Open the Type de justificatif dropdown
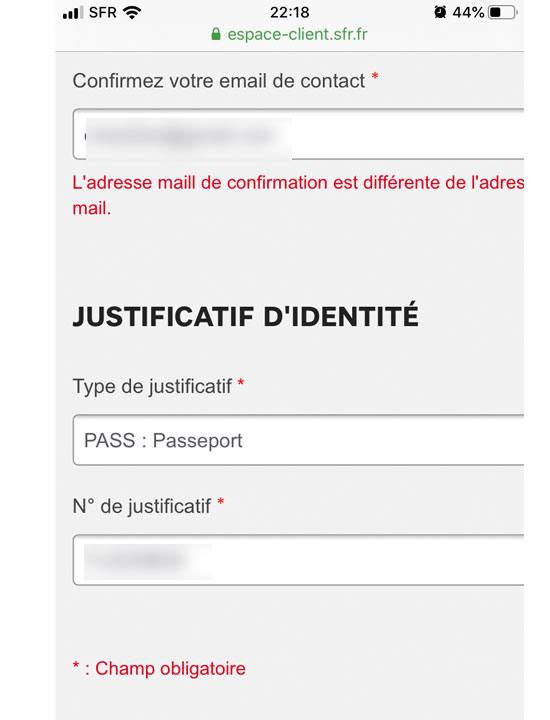 click(x=298, y=440)
